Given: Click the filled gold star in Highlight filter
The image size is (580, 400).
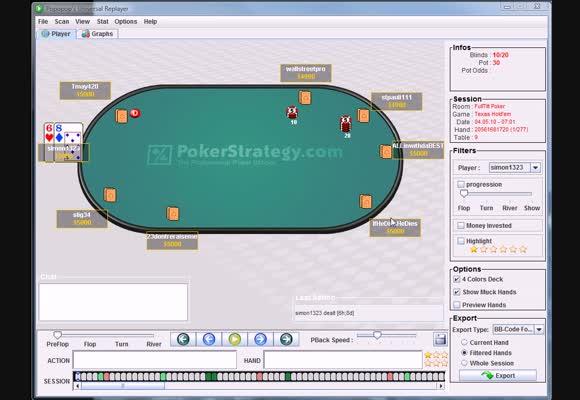Looking at the screenshot, I should coord(474,249).
